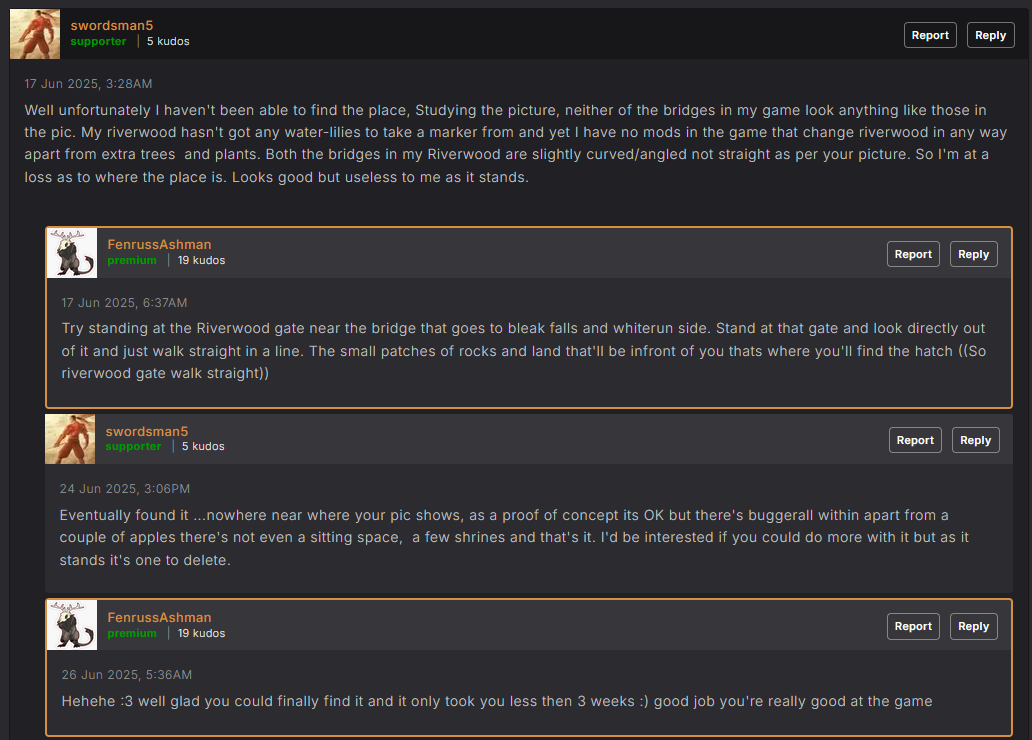Click swordsman5 username in 24 Jun reply
Viewport: 1032px width, 740px height.
[147, 431]
